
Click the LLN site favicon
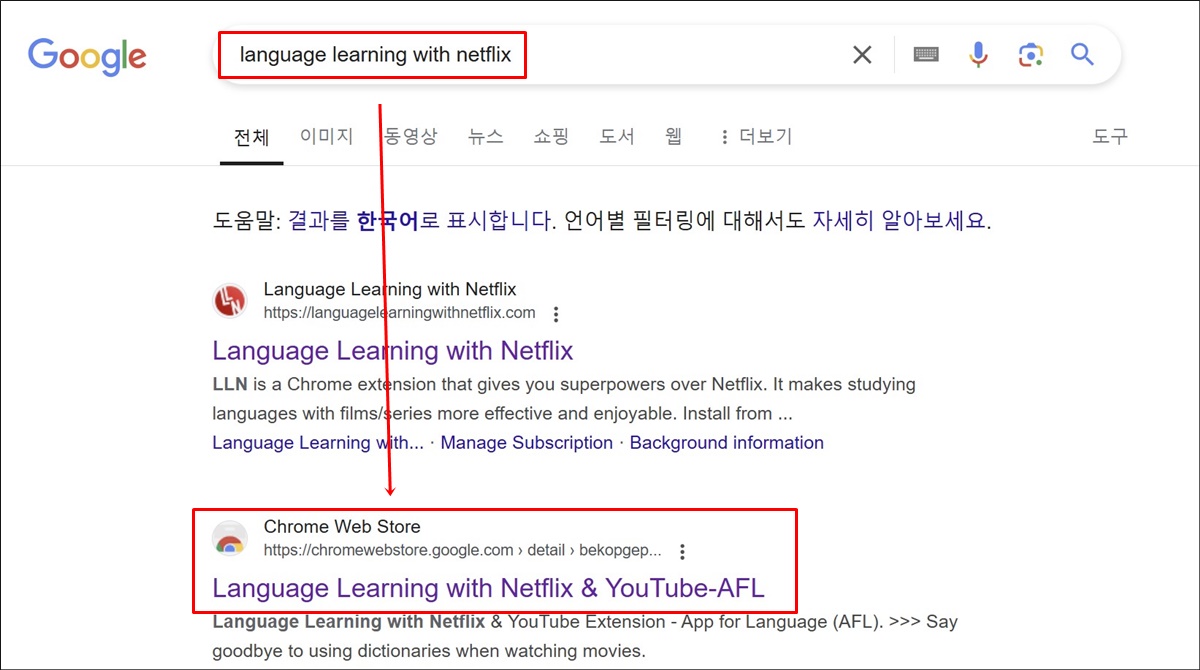coord(230,301)
